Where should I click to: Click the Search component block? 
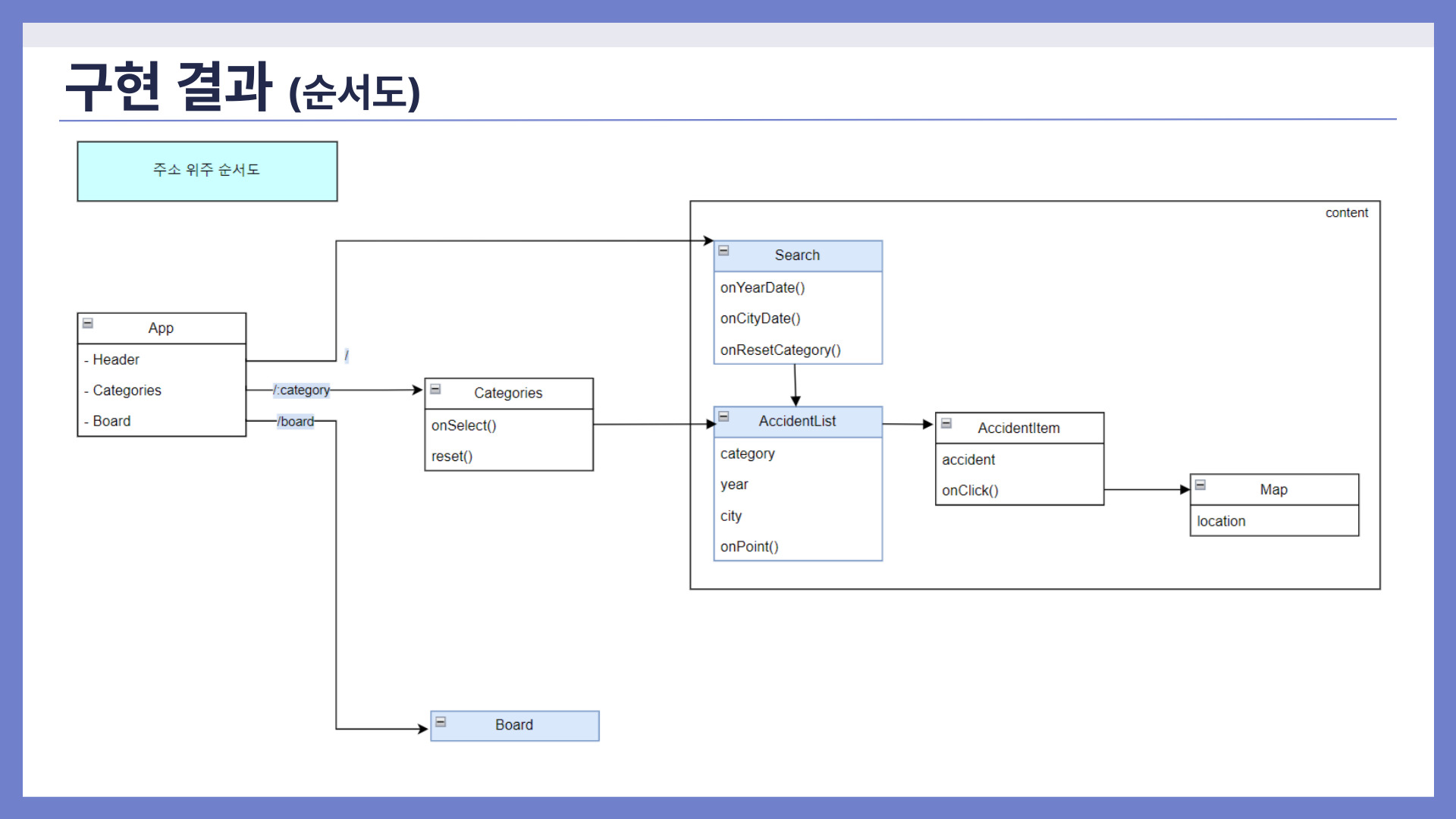pyautogui.click(x=796, y=254)
